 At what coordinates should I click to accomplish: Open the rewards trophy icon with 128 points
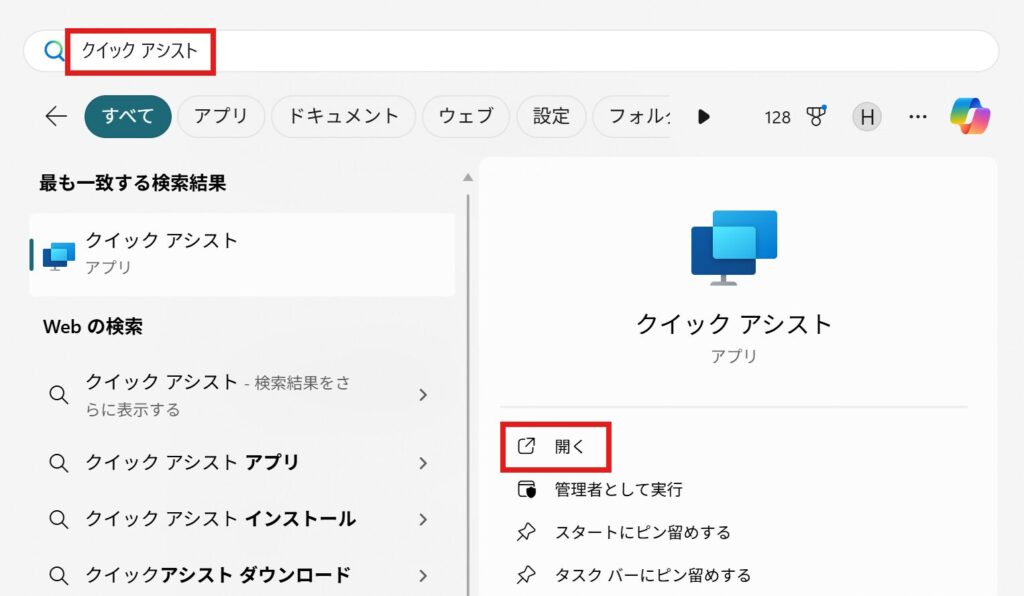(816, 116)
